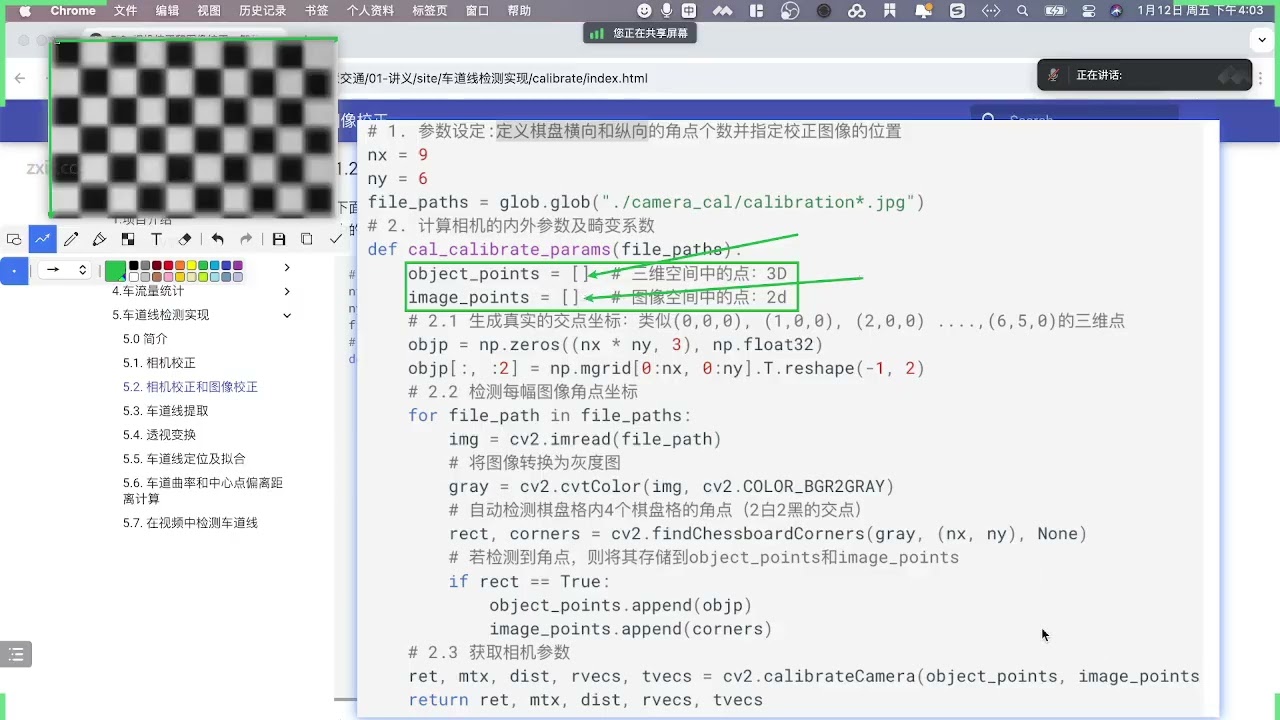The image size is (1280, 720).
Task: Go to 5.5. 车道线定位及拟合 page
Action: click(184, 459)
